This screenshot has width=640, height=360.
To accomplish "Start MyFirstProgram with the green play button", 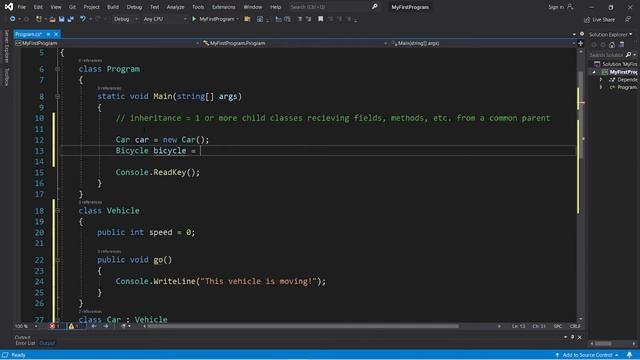I will (x=194, y=19).
